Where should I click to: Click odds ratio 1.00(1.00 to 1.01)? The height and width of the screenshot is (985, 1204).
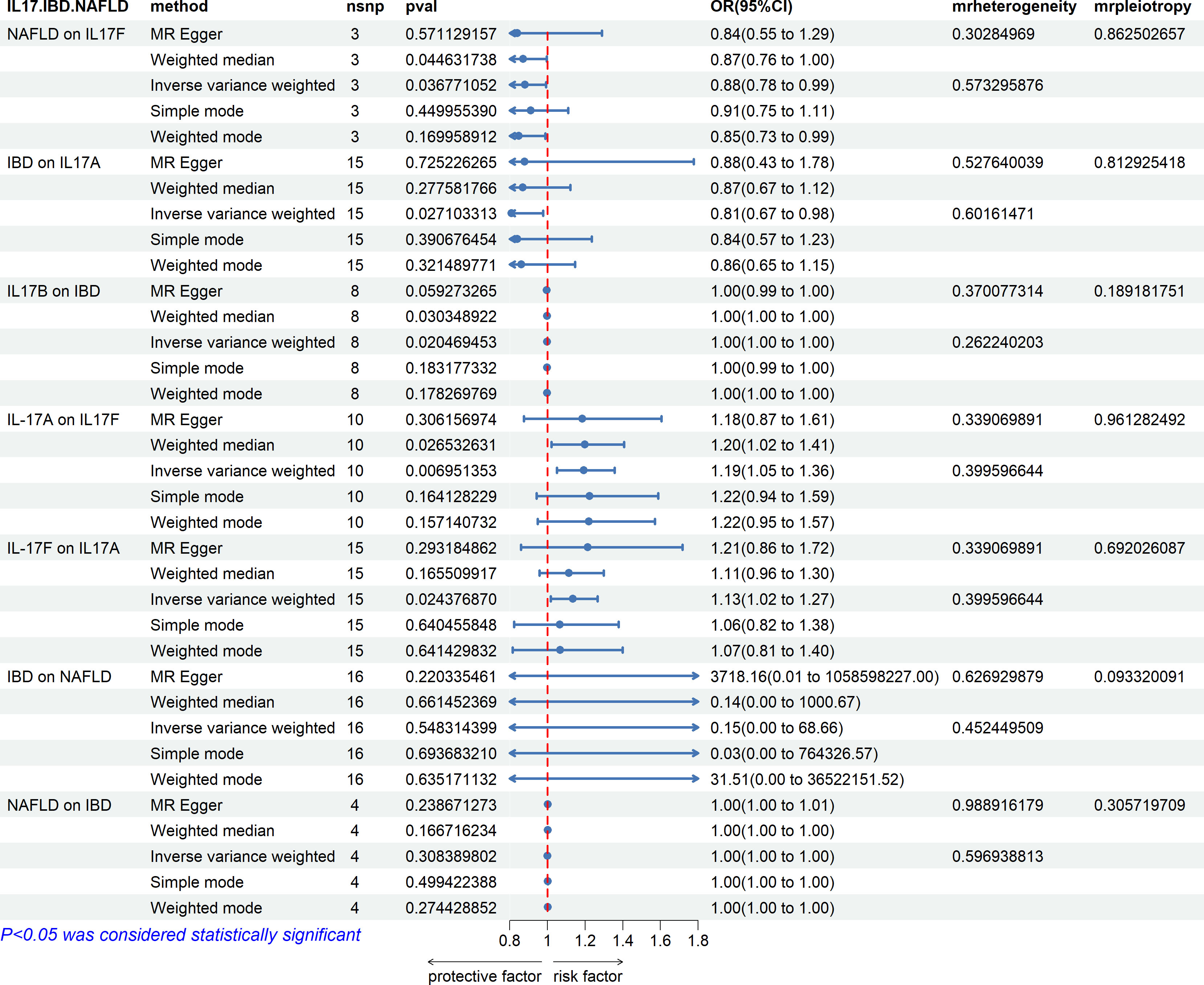point(772,805)
